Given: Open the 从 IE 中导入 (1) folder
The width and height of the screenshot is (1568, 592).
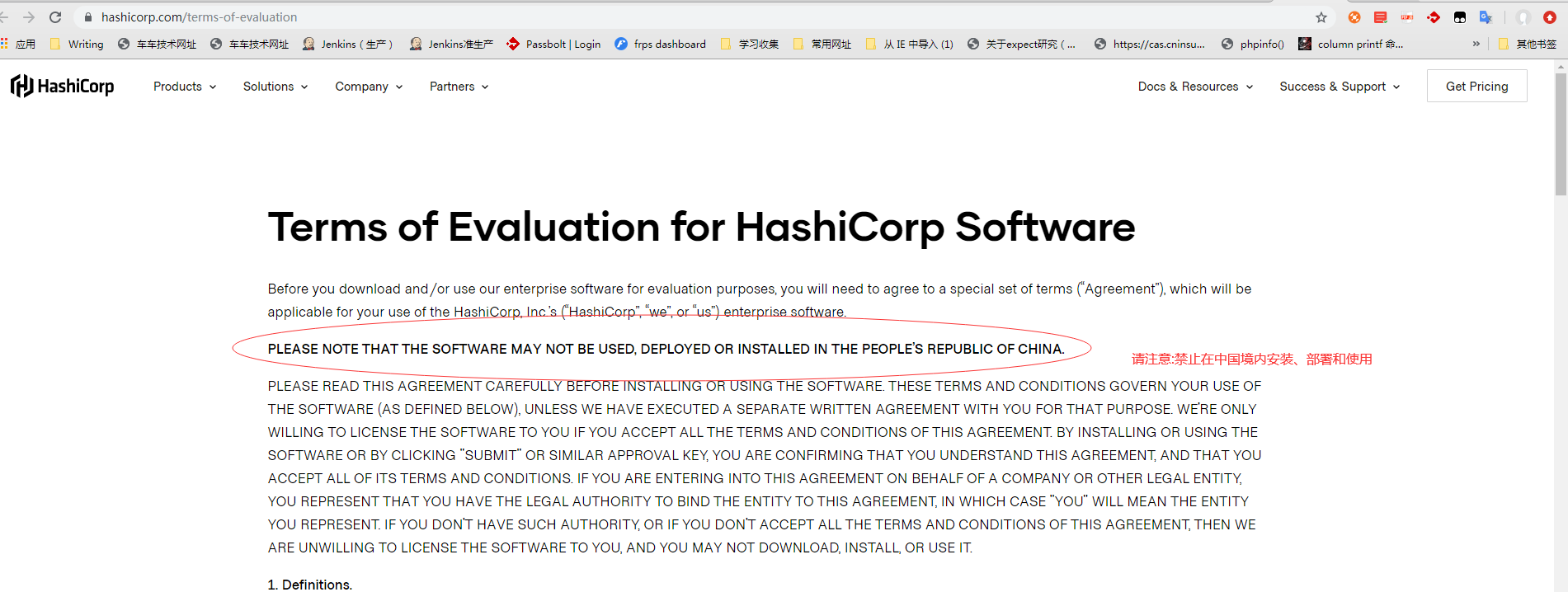Looking at the screenshot, I should (x=909, y=44).
